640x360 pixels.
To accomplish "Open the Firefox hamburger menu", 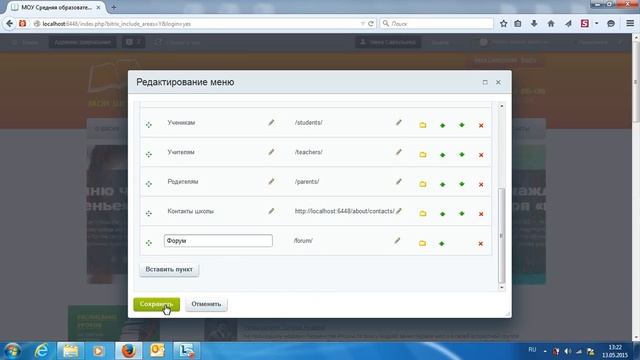I will (630, 24).
